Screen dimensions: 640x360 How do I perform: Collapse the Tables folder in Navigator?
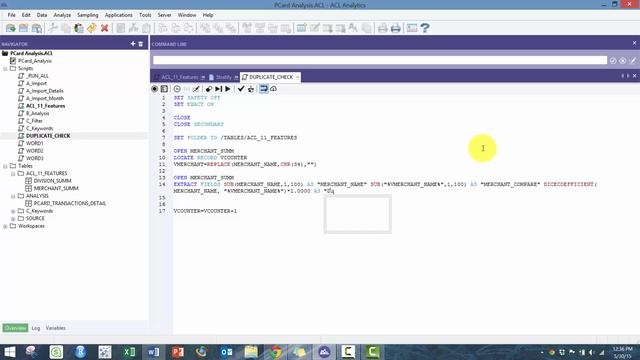click(5, 166)
